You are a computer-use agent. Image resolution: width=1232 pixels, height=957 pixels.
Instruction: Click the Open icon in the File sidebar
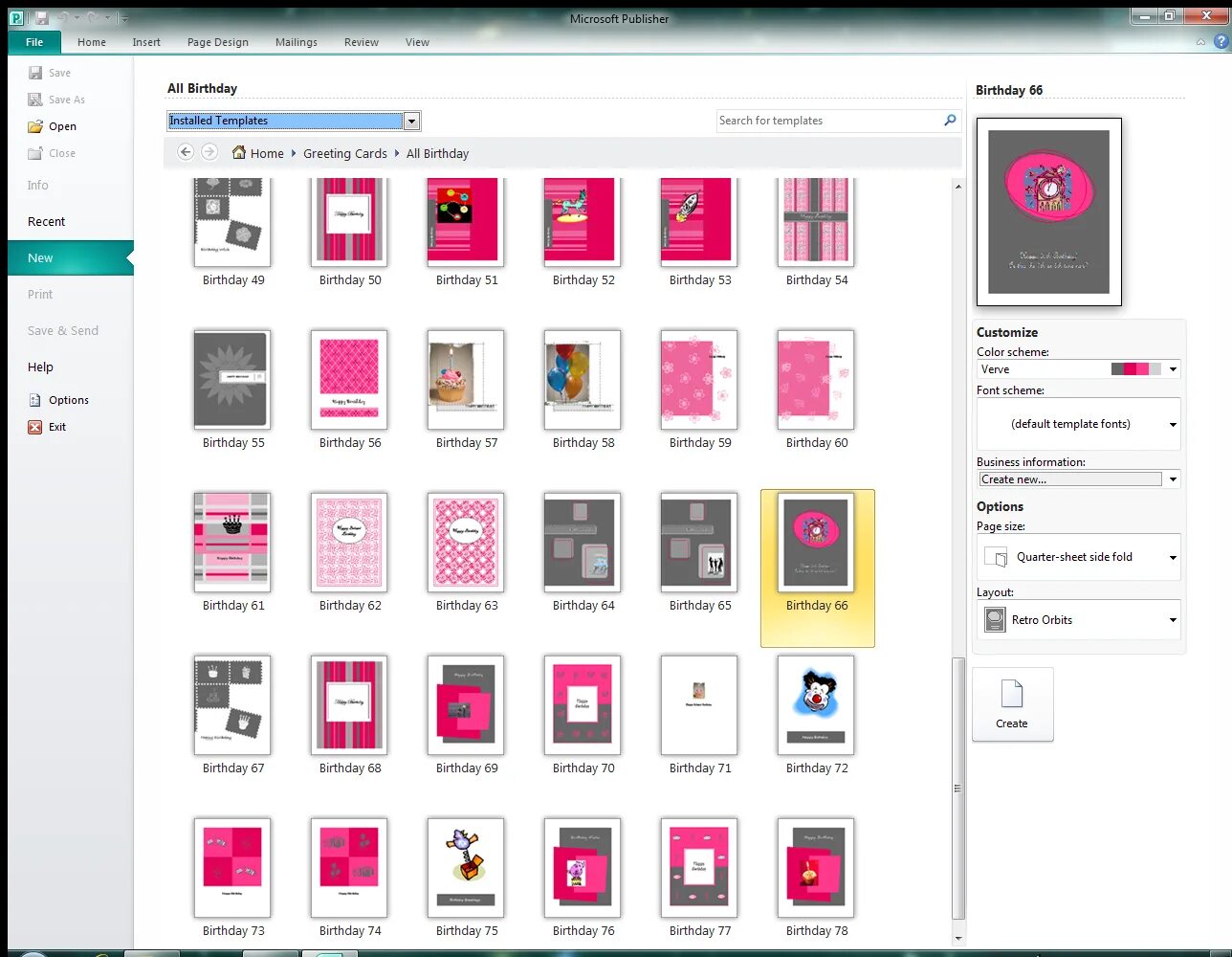[34, 125]
